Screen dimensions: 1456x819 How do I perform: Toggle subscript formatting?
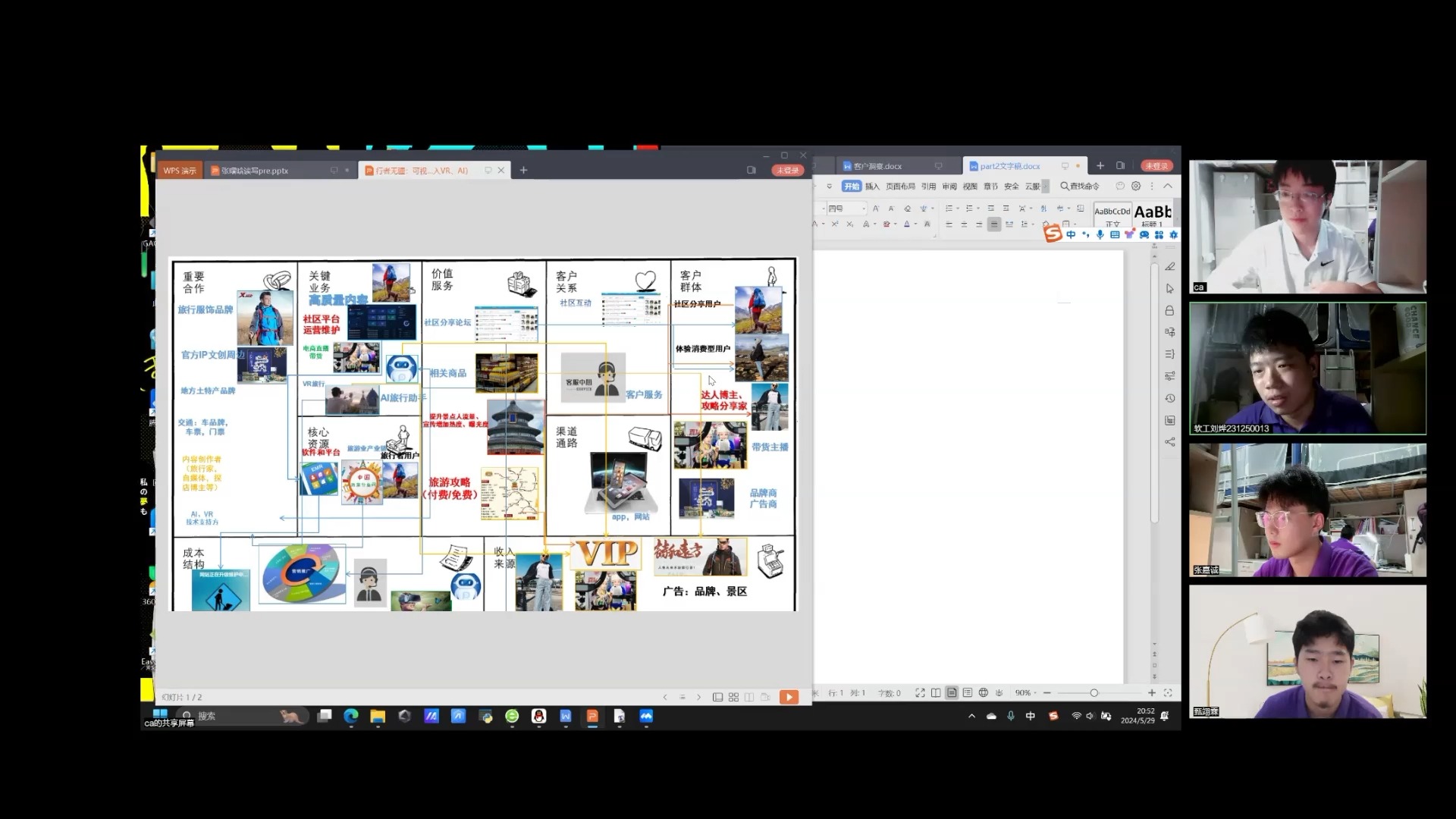pos(850,224)
